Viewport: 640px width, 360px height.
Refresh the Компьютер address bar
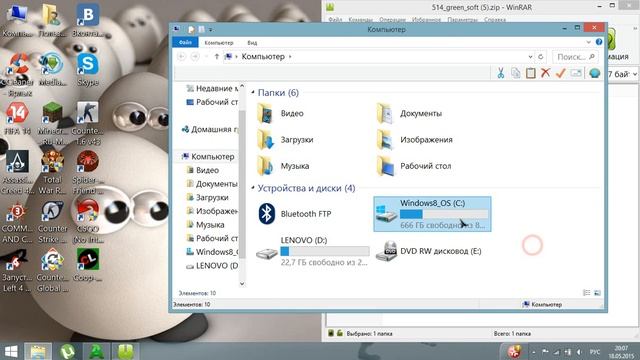click(x=541, y=57)
